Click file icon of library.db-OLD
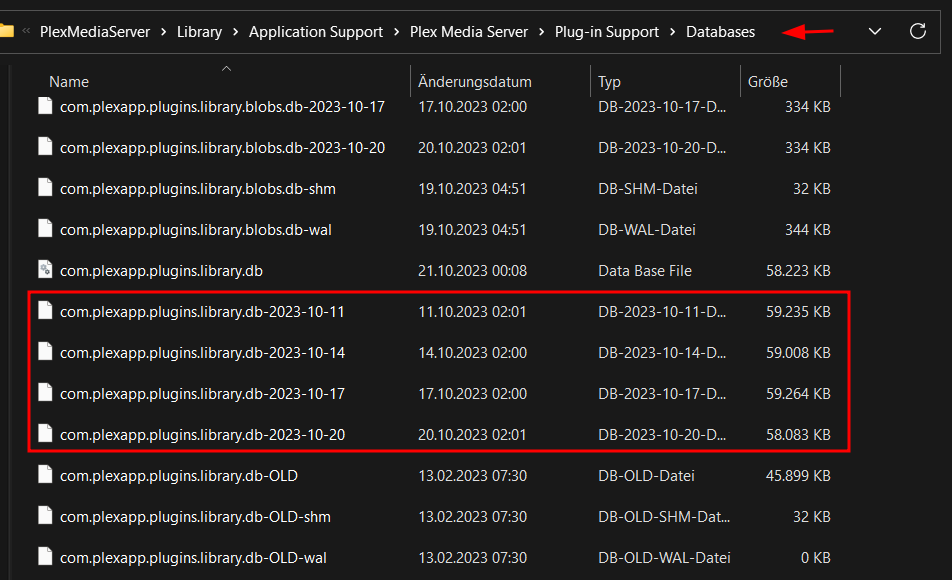The height and width of the screenshot is (580, 952). (45, 474)
